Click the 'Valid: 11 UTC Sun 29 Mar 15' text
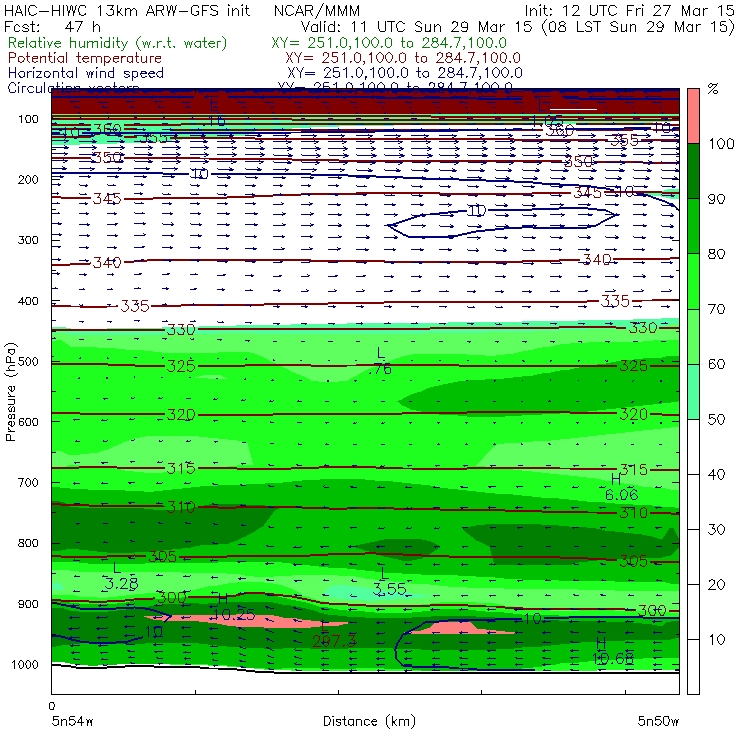The image size is (740, 740). coord(418,26)
